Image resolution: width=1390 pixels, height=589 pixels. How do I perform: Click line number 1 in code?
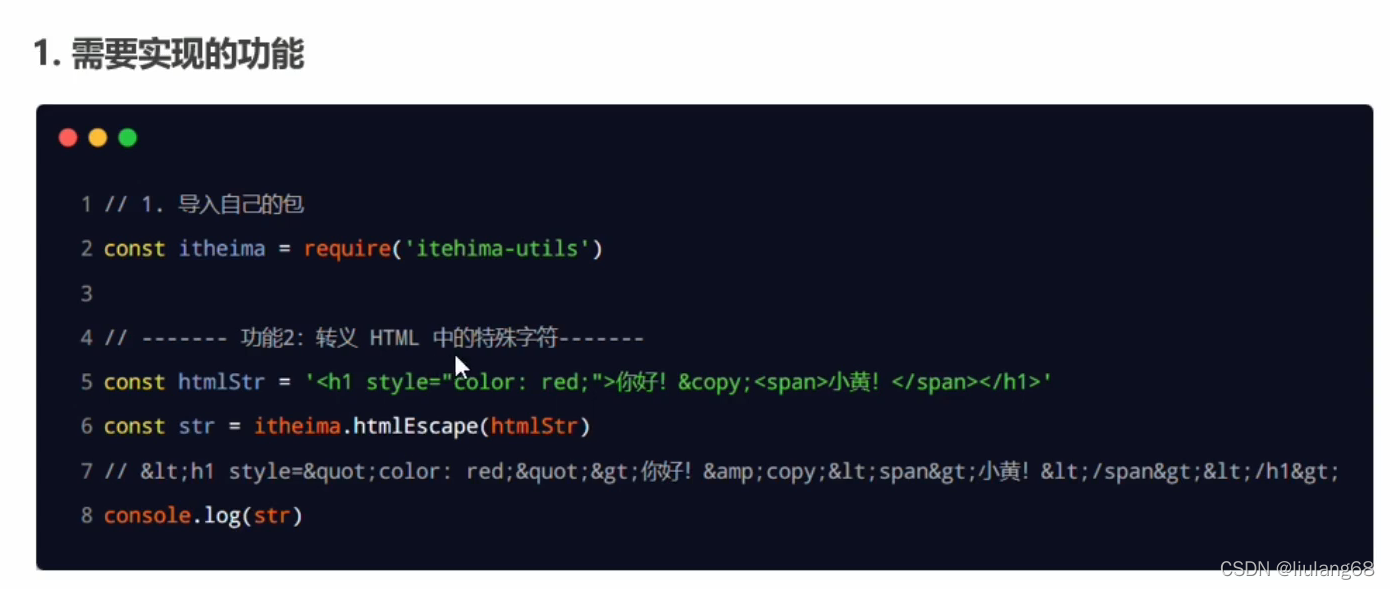(x=87, y=205)
